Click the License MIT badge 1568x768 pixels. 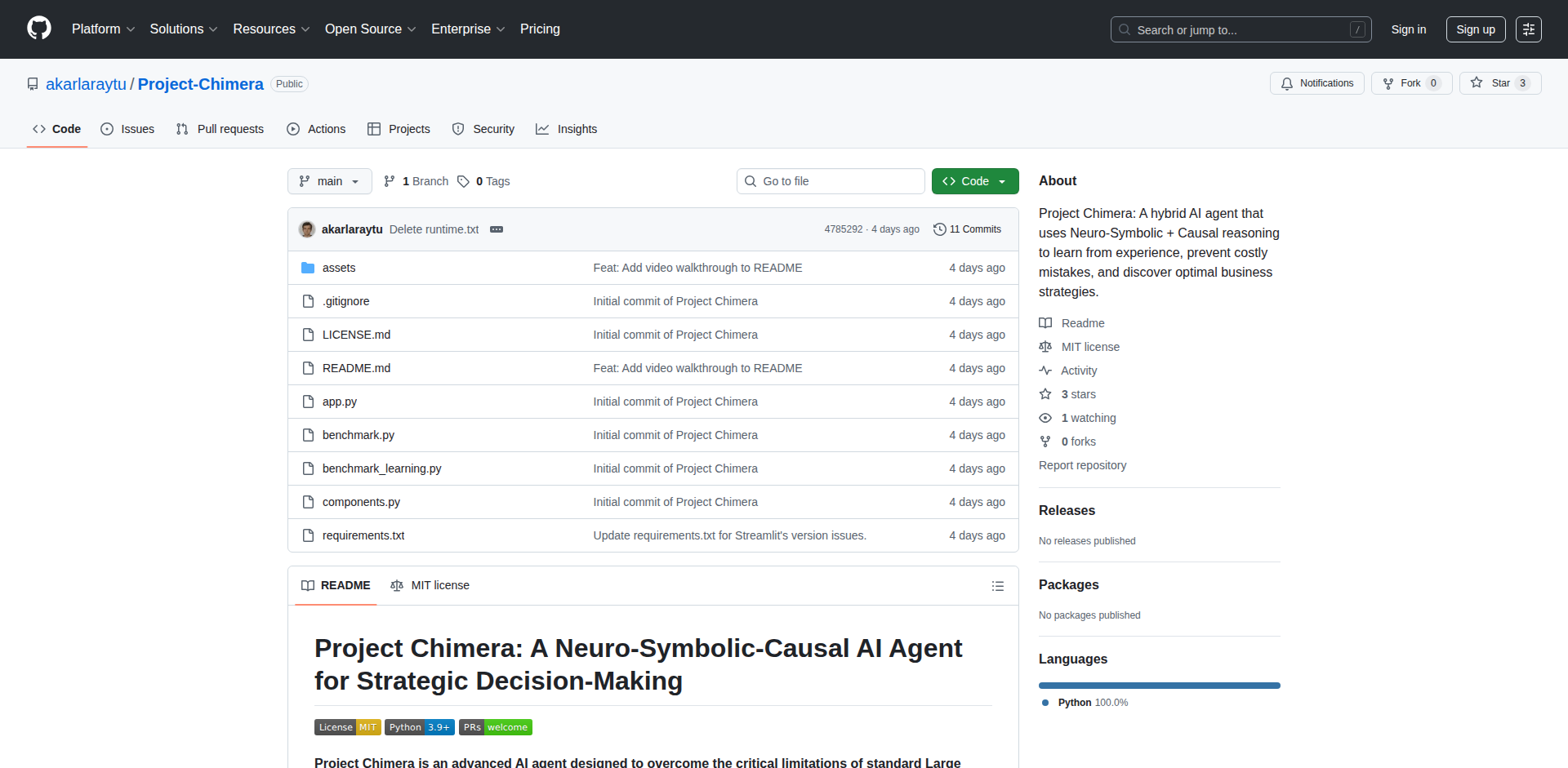347,727
